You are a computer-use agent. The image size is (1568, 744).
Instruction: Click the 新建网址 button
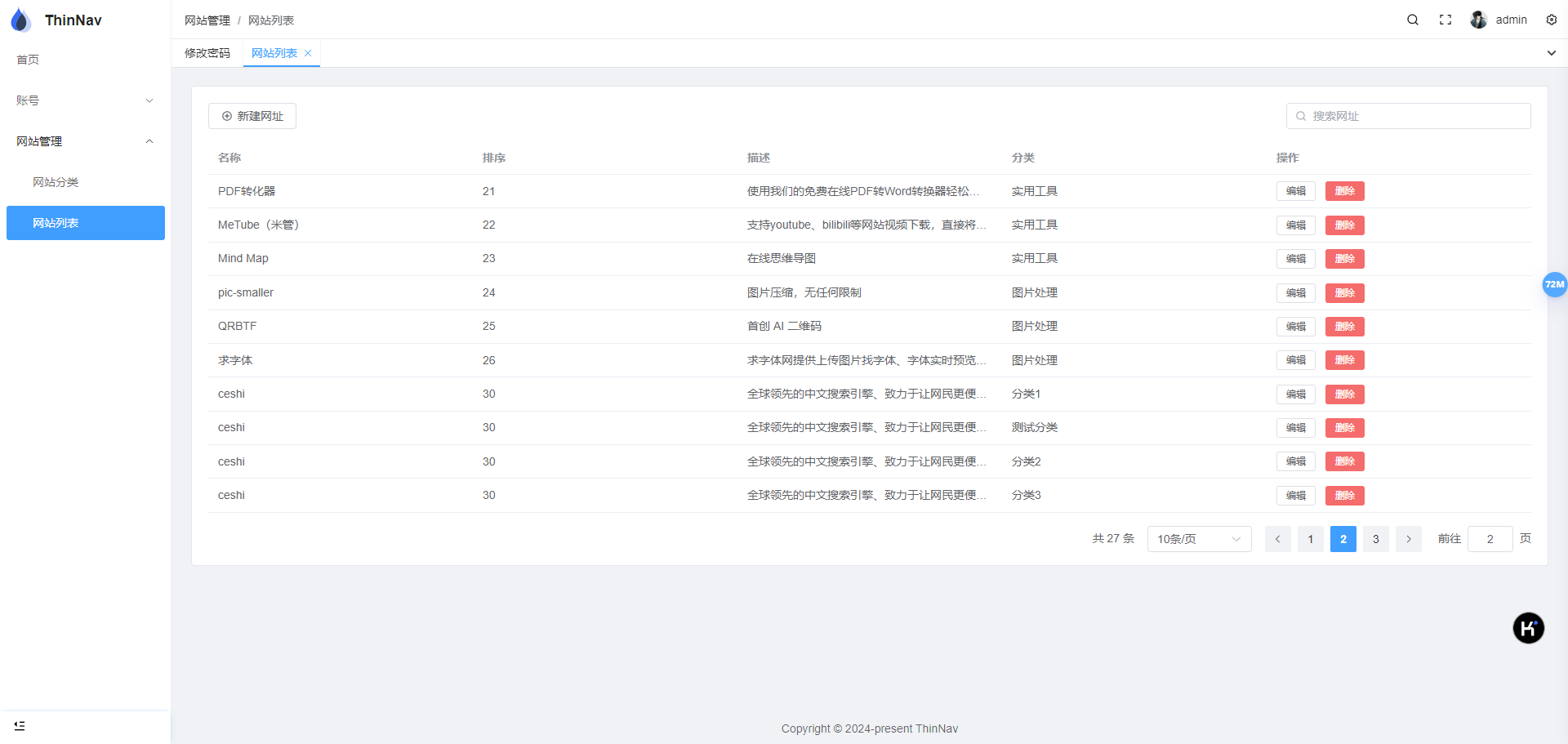pyautogui.click(x=252, y=115)
